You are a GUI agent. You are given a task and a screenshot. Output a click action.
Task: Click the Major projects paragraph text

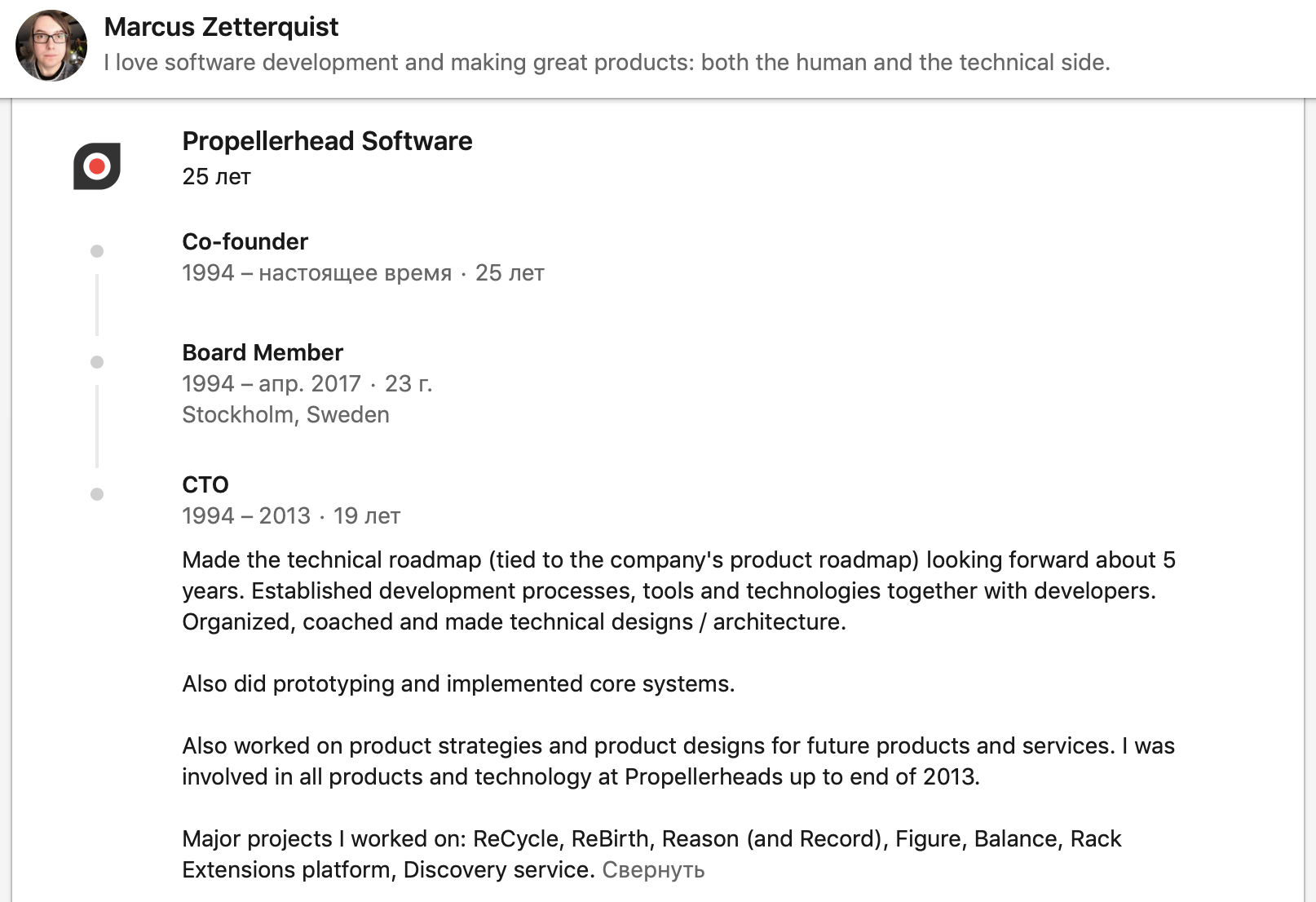pyautogui.click(x=651, y=854)
